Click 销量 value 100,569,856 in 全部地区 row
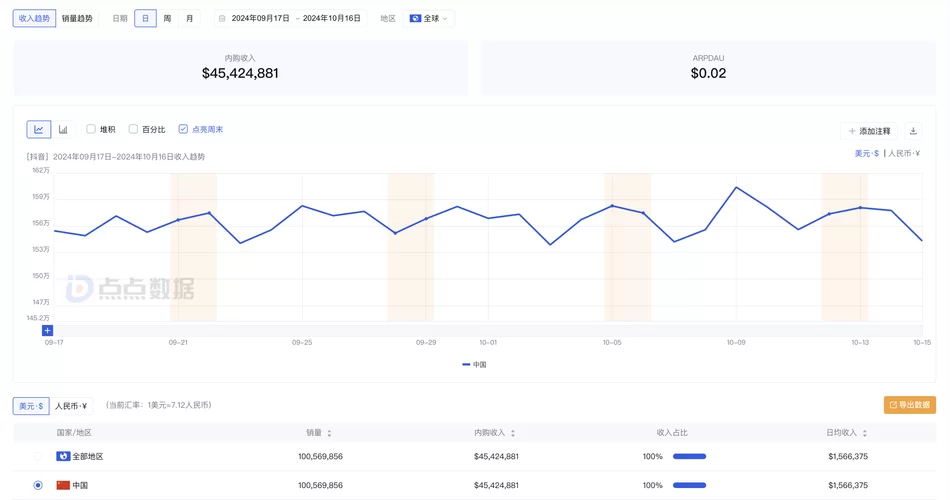The height and width of the screenshot is (500, 950). (x=321, y=456)
